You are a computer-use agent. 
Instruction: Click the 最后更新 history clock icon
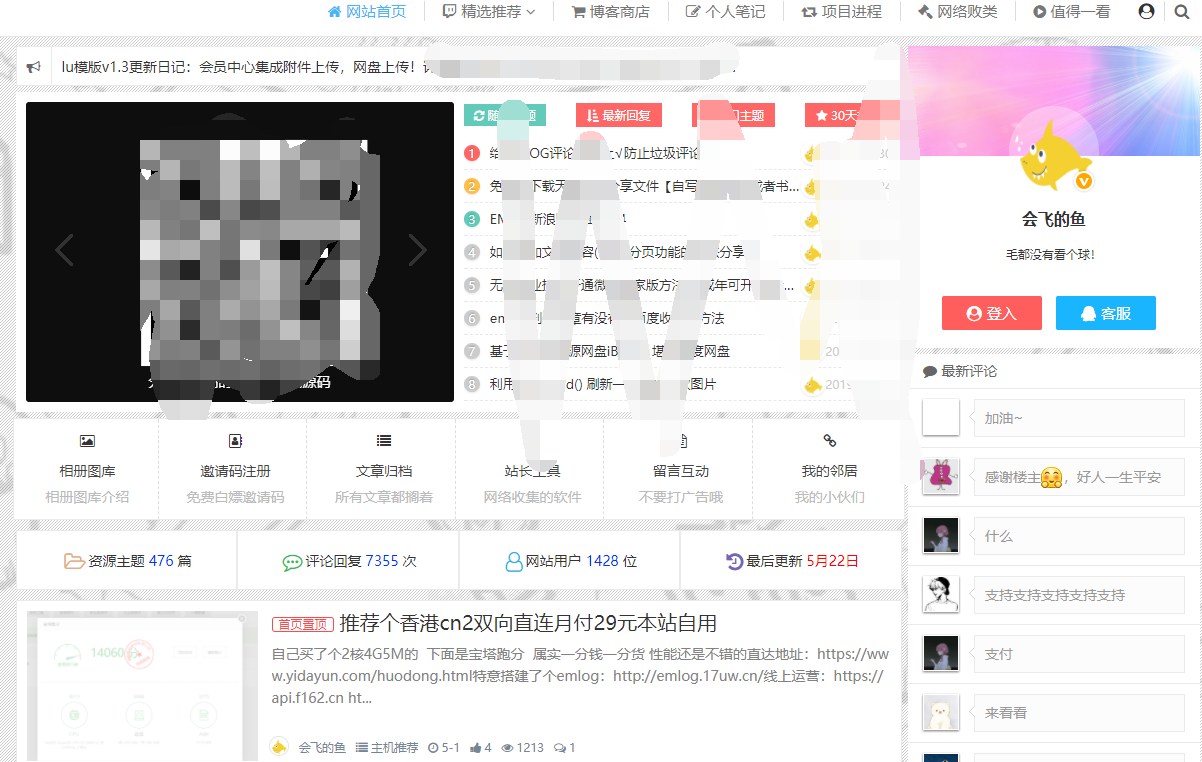pos(734,561)
